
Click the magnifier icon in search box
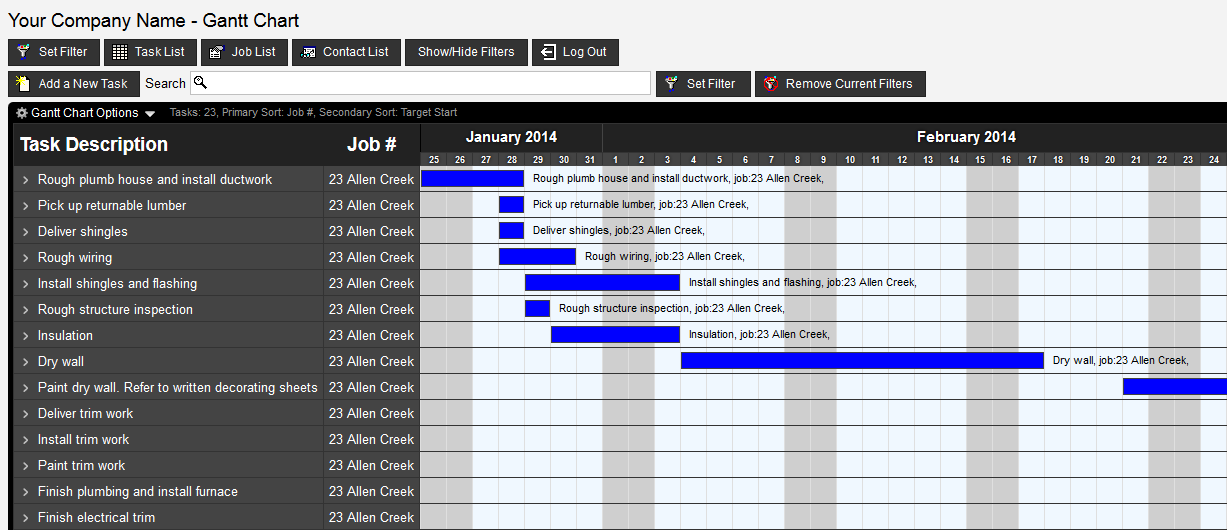[x=199, y=83]
